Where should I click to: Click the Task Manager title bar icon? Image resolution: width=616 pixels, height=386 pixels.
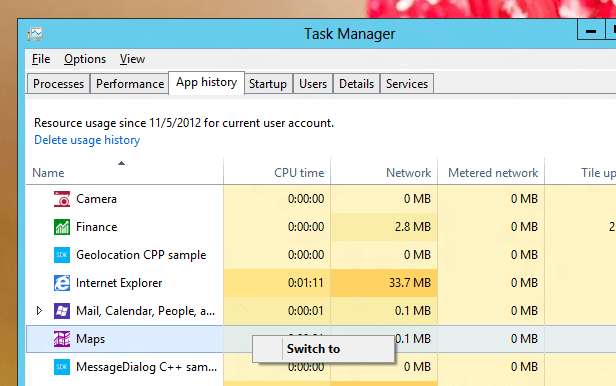(x=35, y=34)
